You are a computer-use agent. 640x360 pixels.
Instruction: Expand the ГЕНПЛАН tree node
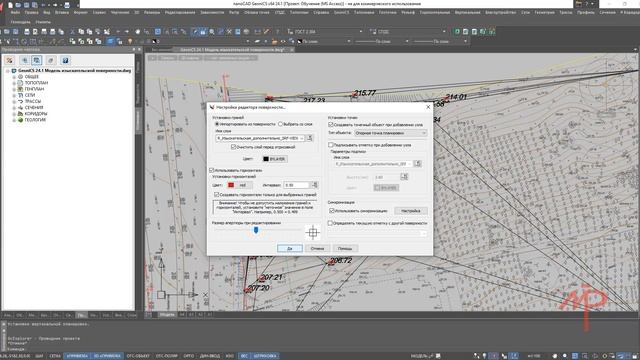[14, 89]
